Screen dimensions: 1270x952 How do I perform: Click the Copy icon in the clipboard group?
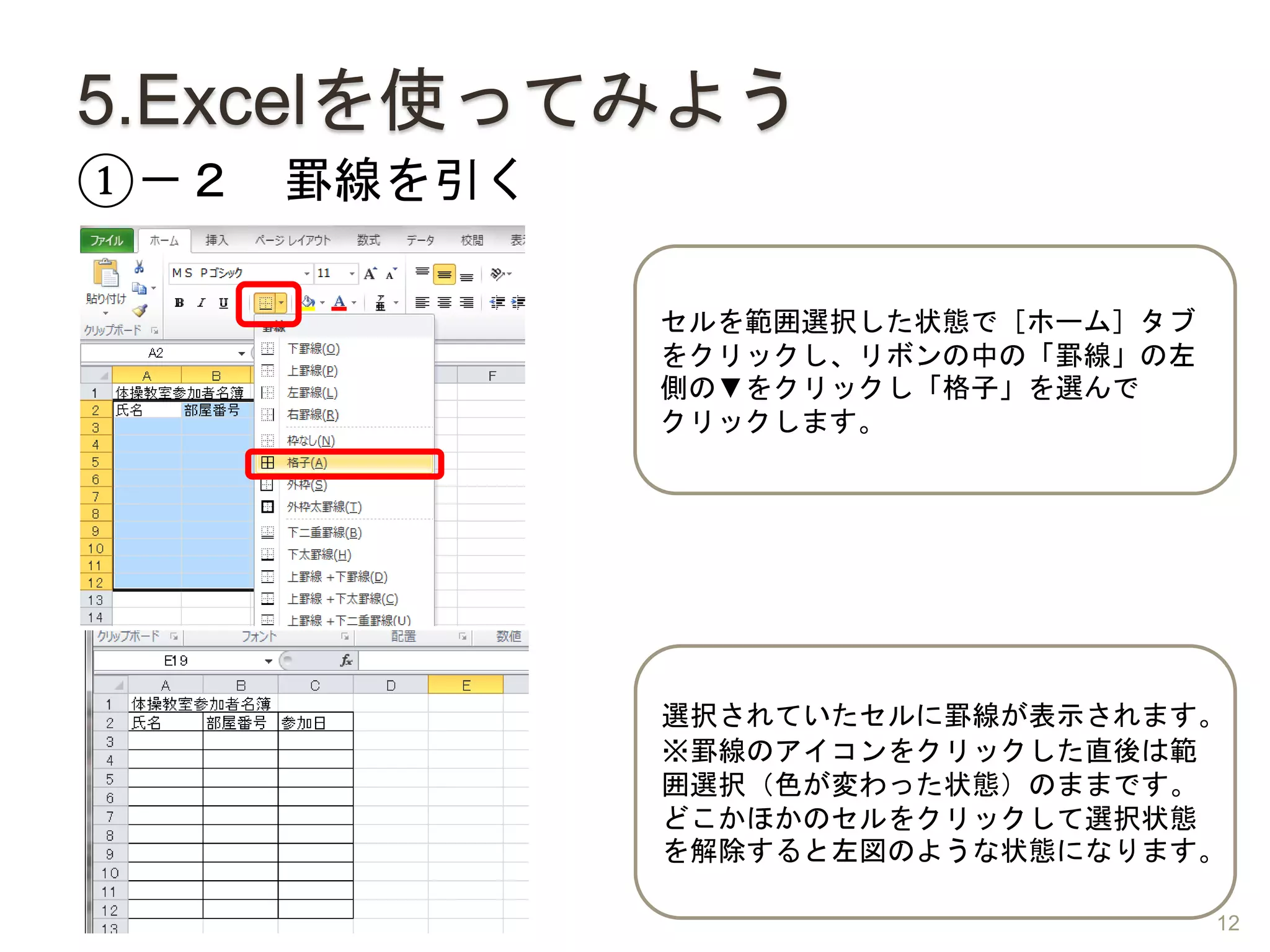coord(140,288)
